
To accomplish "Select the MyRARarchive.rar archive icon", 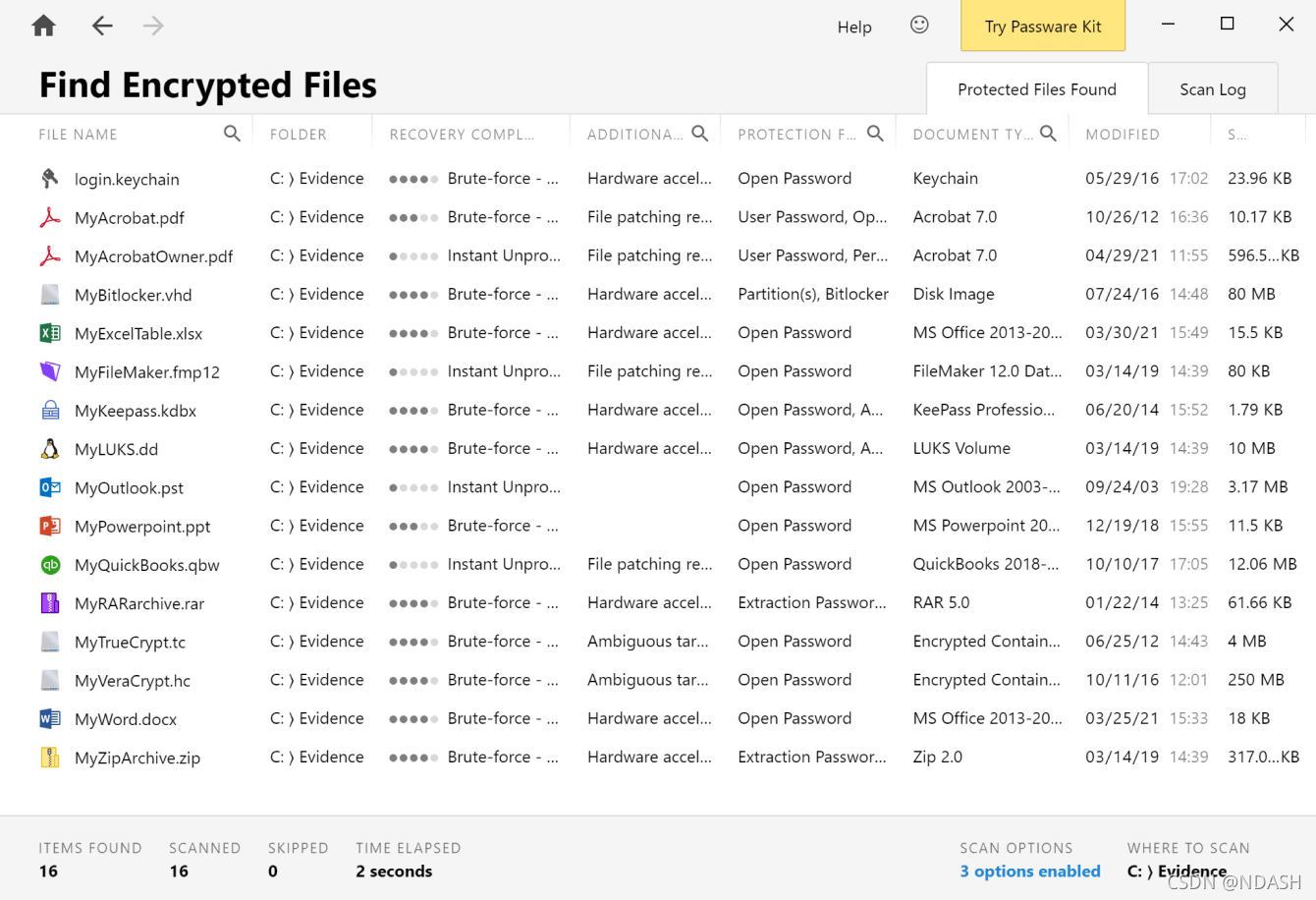I will pos(49,603).
